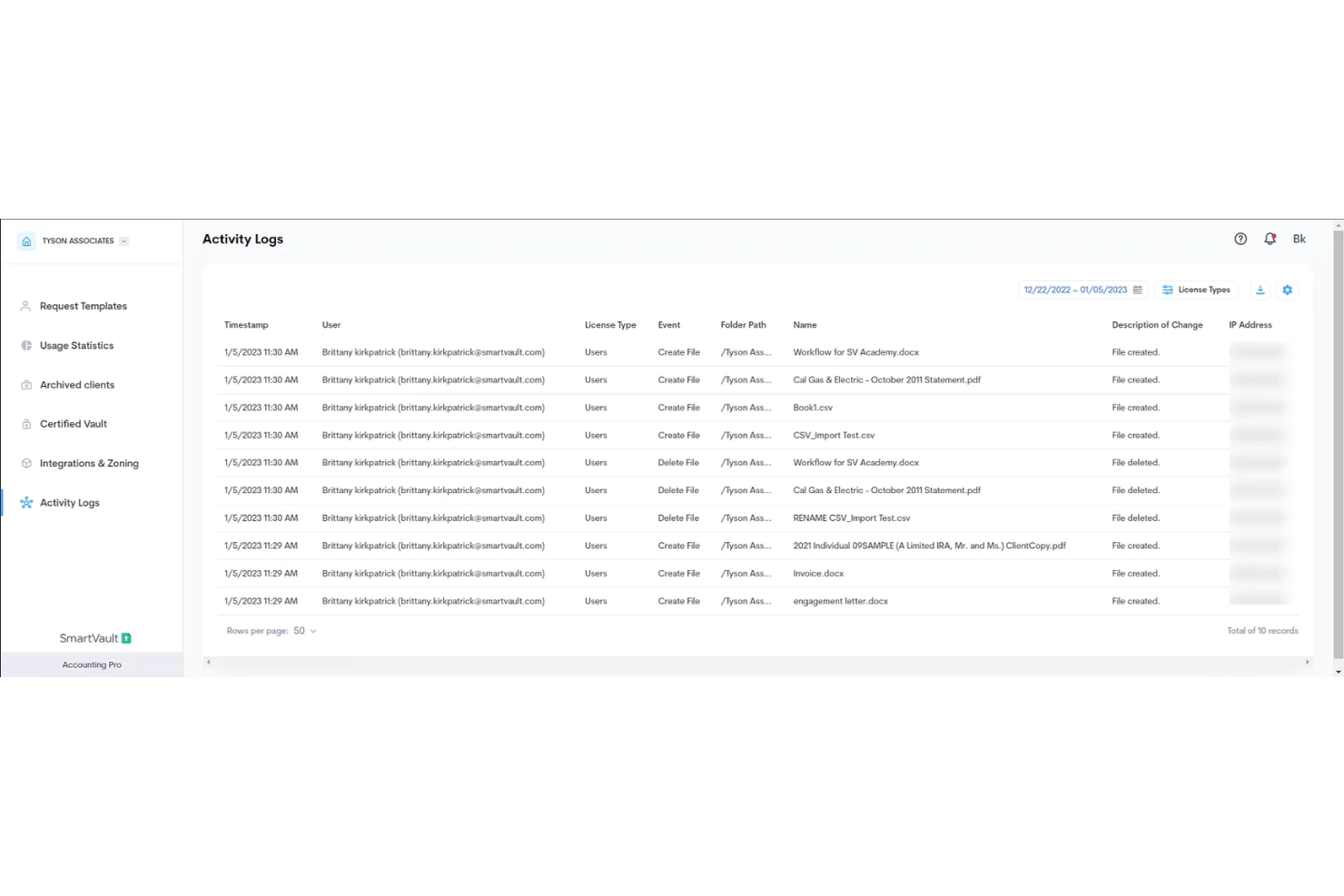Open the License Types filter
This screenshot has width=1344, height=896.
pos(1196,290)
